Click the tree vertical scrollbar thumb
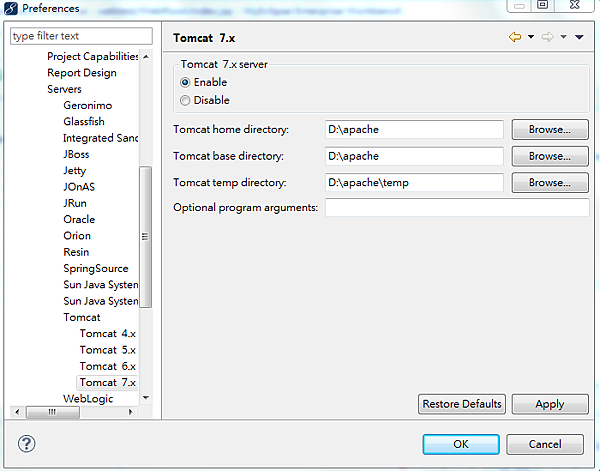Screen dimensions: 600x471 (x=146, y=237)
